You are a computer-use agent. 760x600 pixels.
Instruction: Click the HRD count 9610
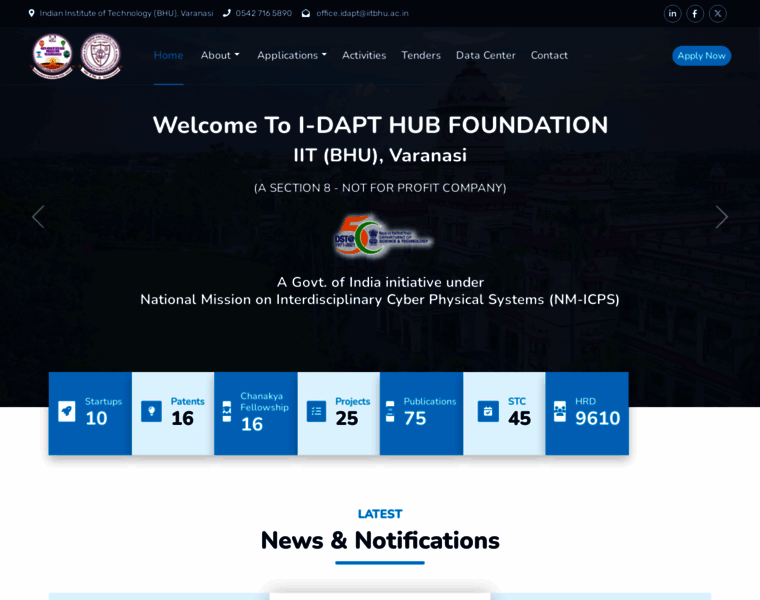tap(598, 418)
